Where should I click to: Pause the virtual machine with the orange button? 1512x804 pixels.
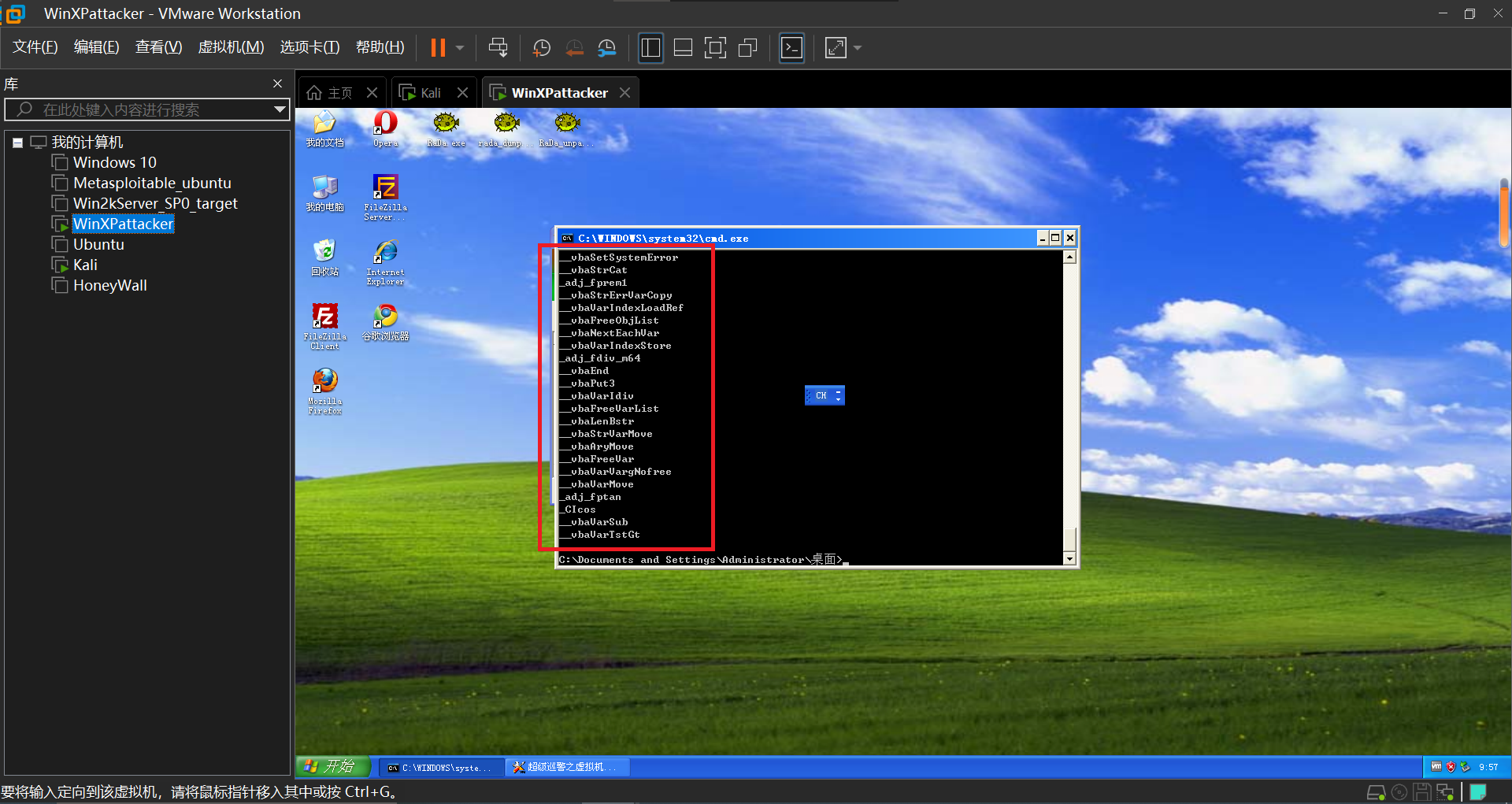click(438, 48)
